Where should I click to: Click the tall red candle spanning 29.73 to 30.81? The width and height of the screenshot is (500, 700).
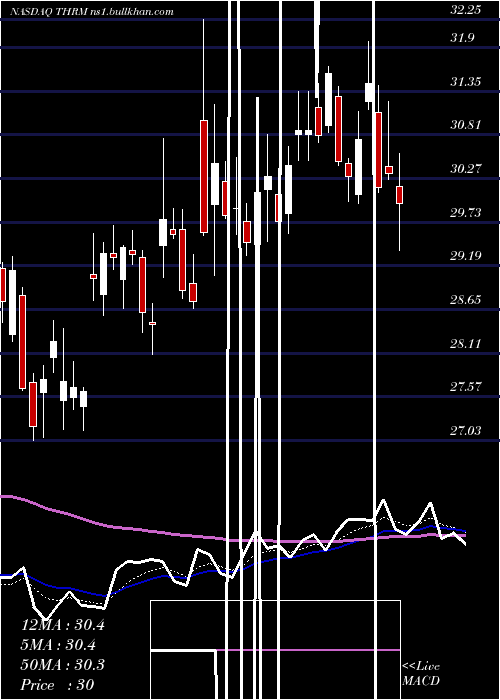(204, 176)
